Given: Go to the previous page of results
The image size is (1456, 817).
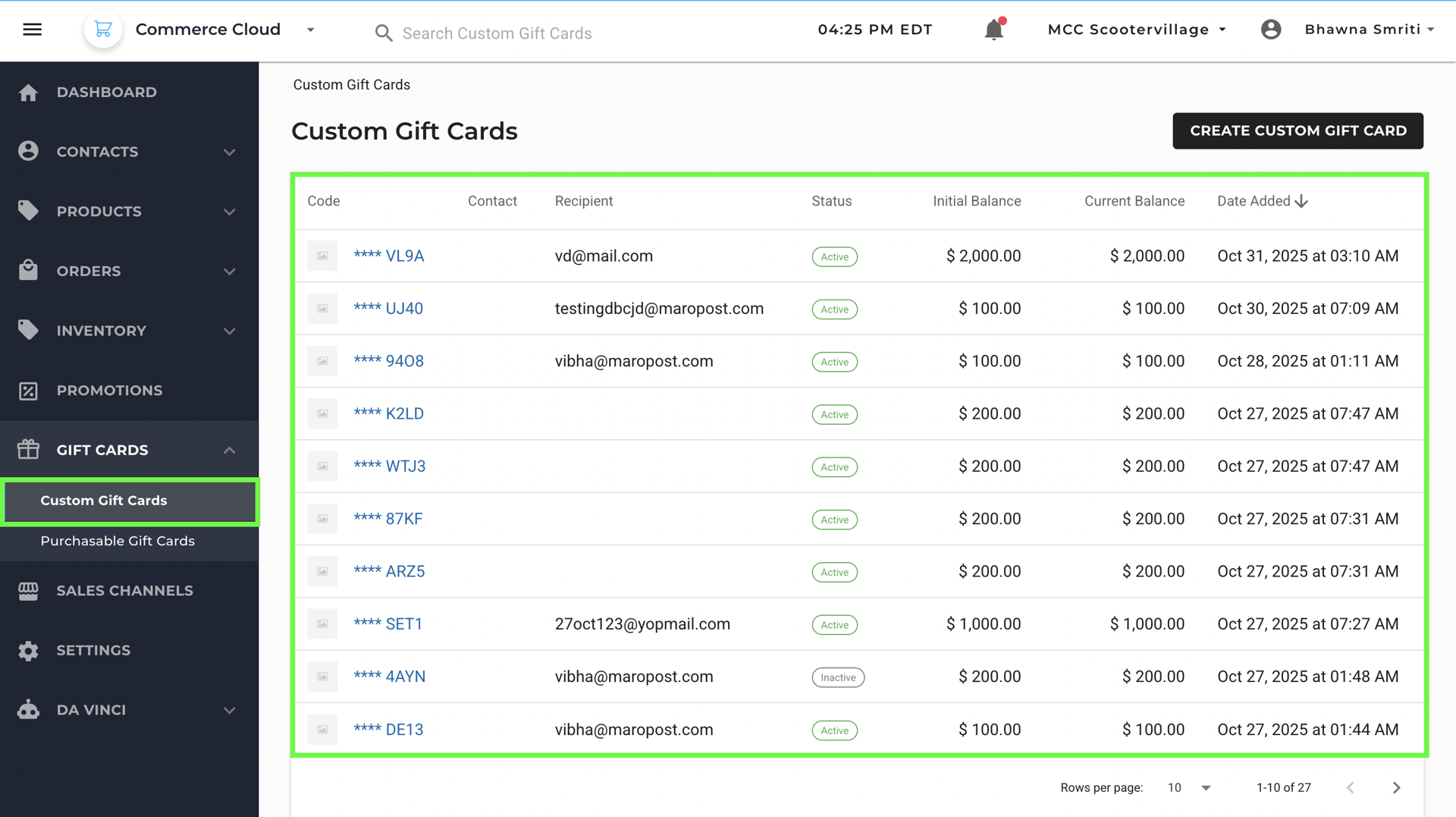Looking at the screenshot, I should coord(1351,787).
